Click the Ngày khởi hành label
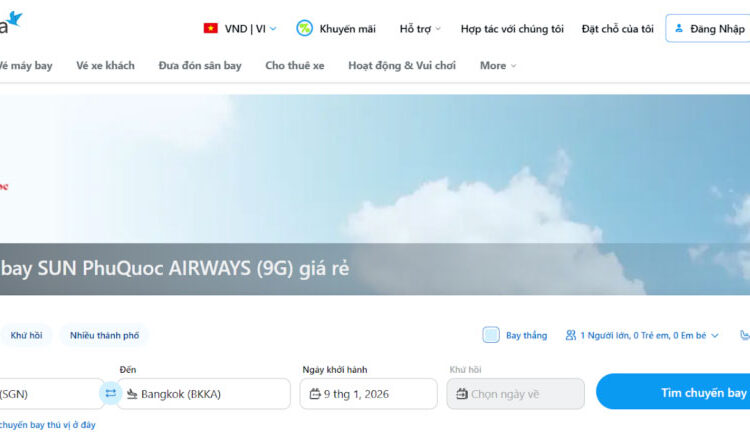This screenshot has height=447, width=750. (335, 370)
